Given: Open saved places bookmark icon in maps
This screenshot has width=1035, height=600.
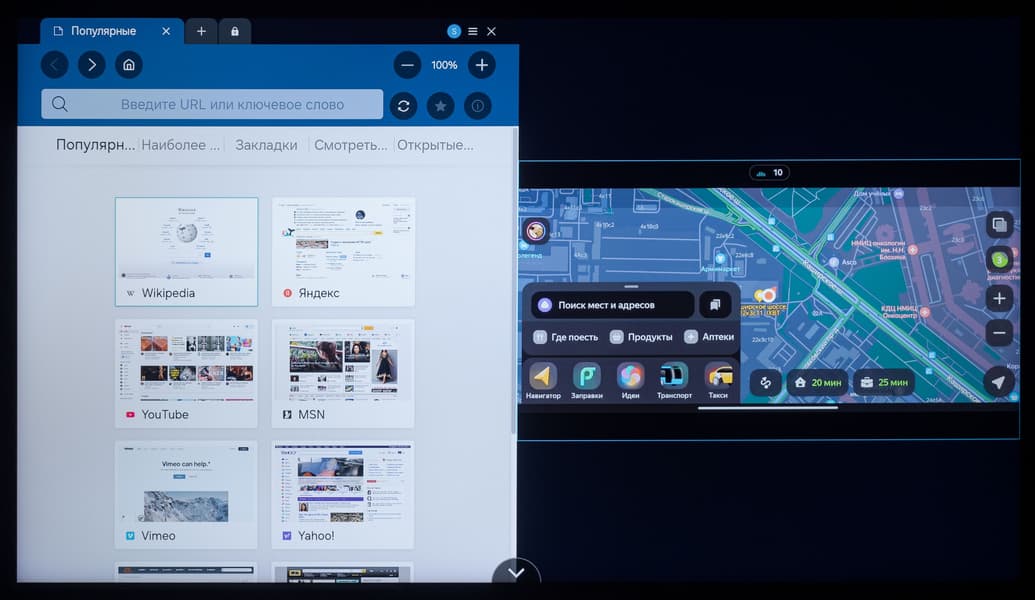Looking at the screenshot, I should pyautogui.click(x=715, y=305).
